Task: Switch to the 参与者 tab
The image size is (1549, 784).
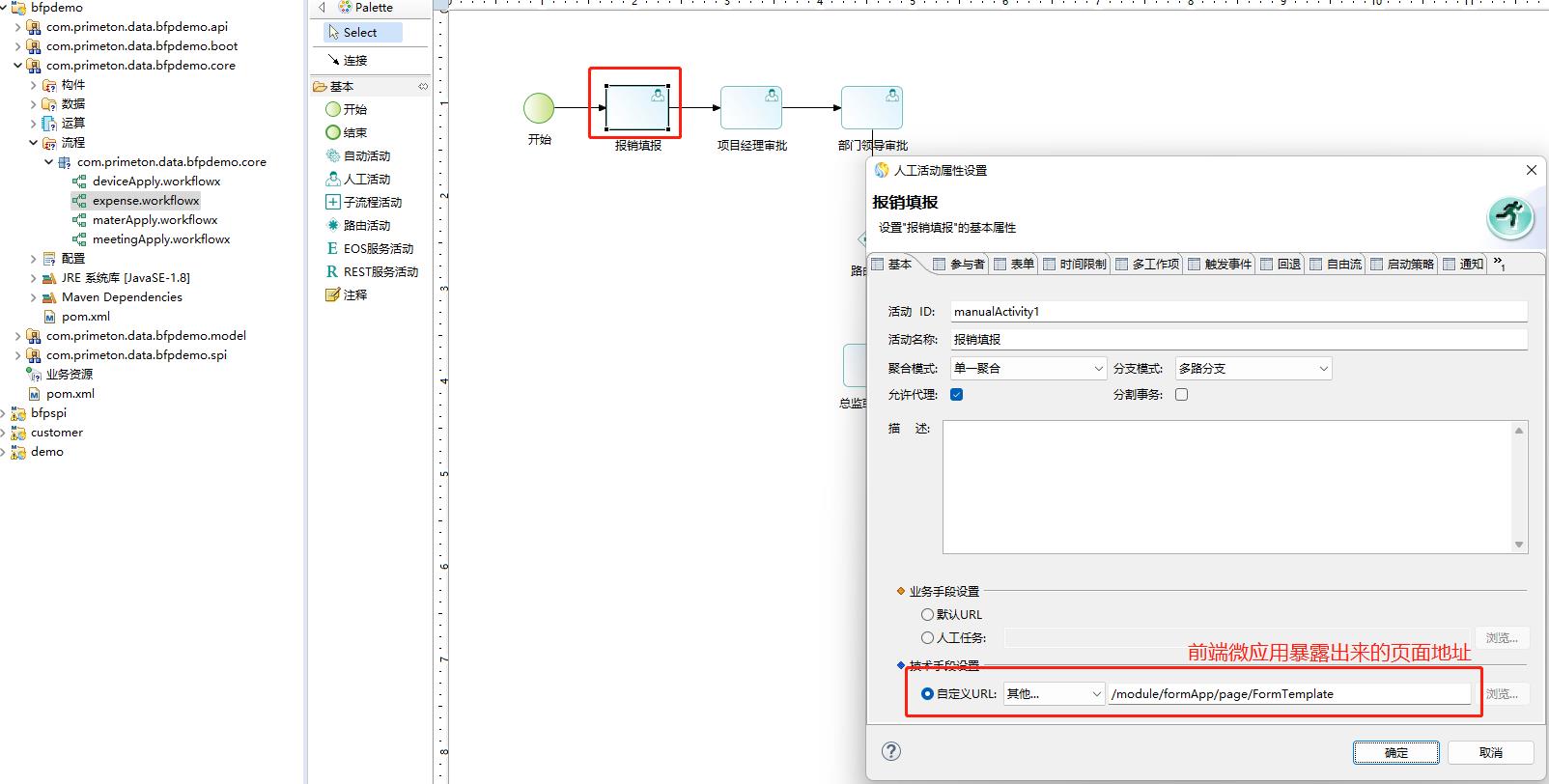Action: point(958,264)
